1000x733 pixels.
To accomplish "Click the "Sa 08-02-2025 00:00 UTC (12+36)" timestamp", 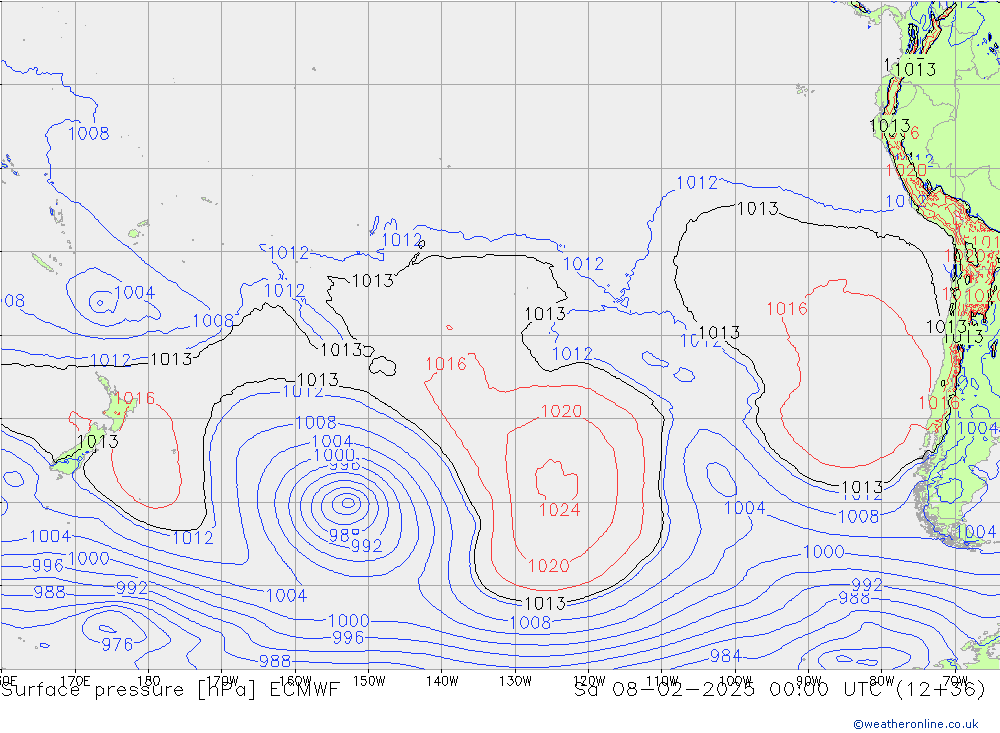I will pos(780,690).
